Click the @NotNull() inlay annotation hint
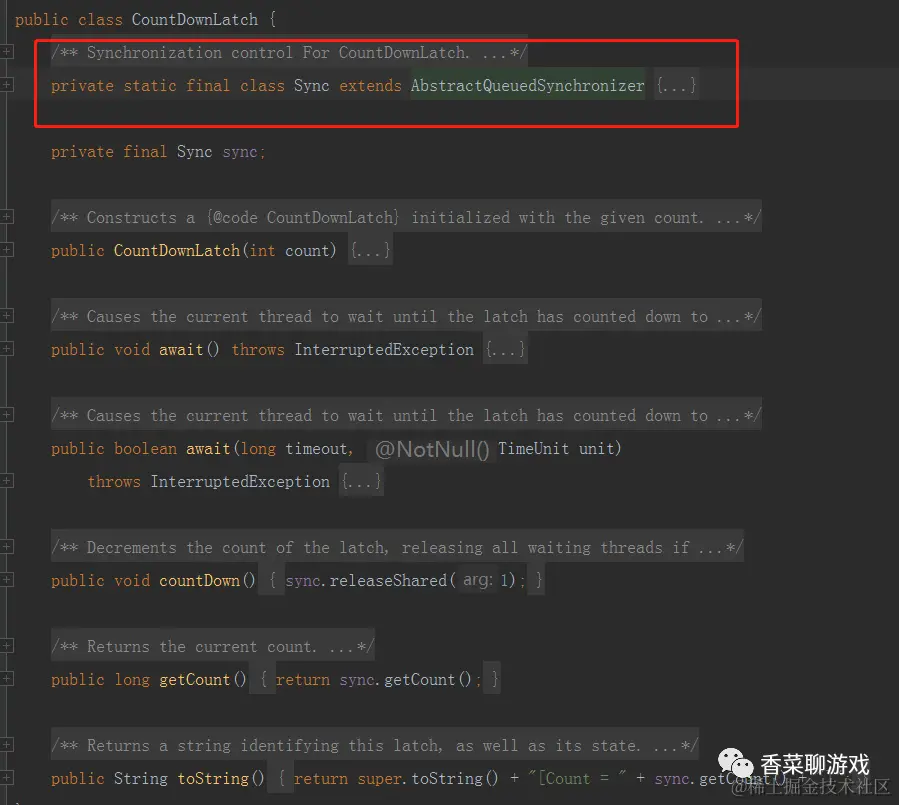The width and height of the screenshot is (899, 805). click(432, 449)
